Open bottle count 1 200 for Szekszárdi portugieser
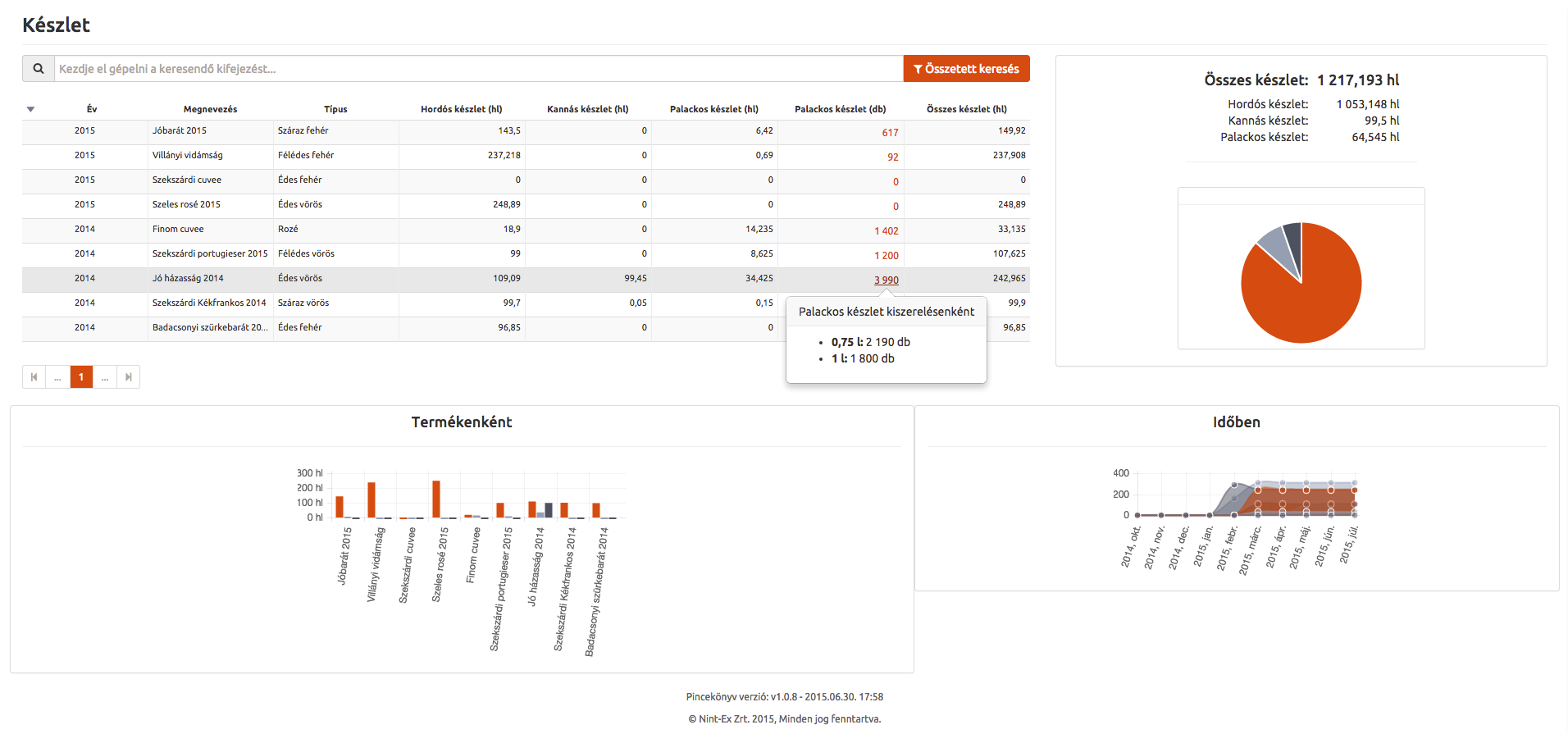 (x=887, y=256)
